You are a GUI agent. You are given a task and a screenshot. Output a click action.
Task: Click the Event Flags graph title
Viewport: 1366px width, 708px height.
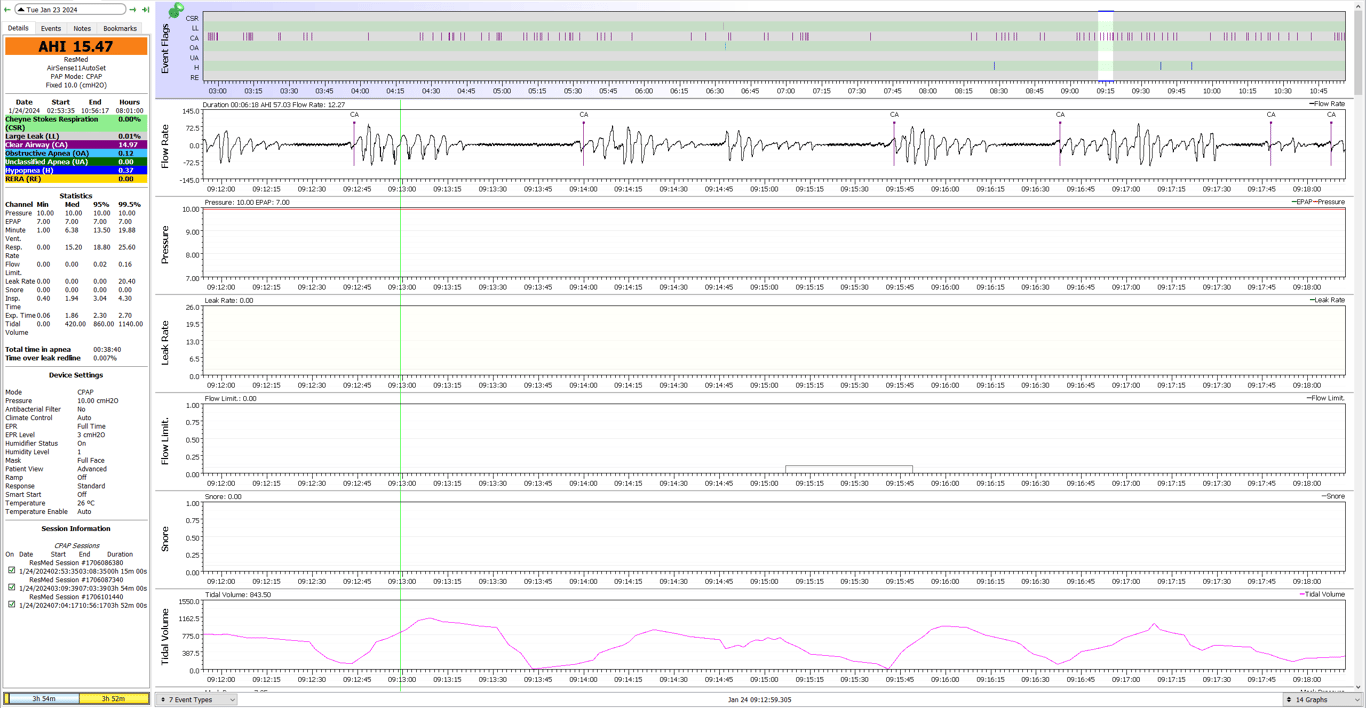(x=166, y=48)
